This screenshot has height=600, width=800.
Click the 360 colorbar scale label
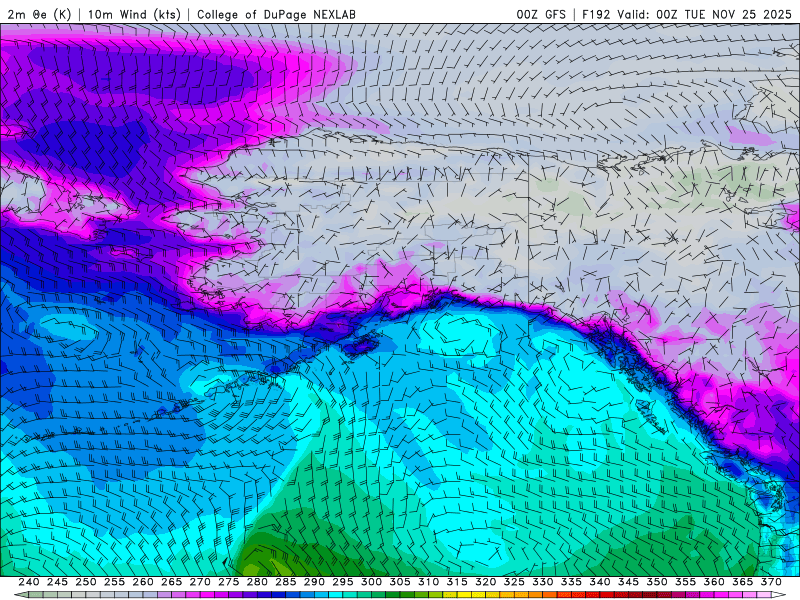tap(714, 582)
